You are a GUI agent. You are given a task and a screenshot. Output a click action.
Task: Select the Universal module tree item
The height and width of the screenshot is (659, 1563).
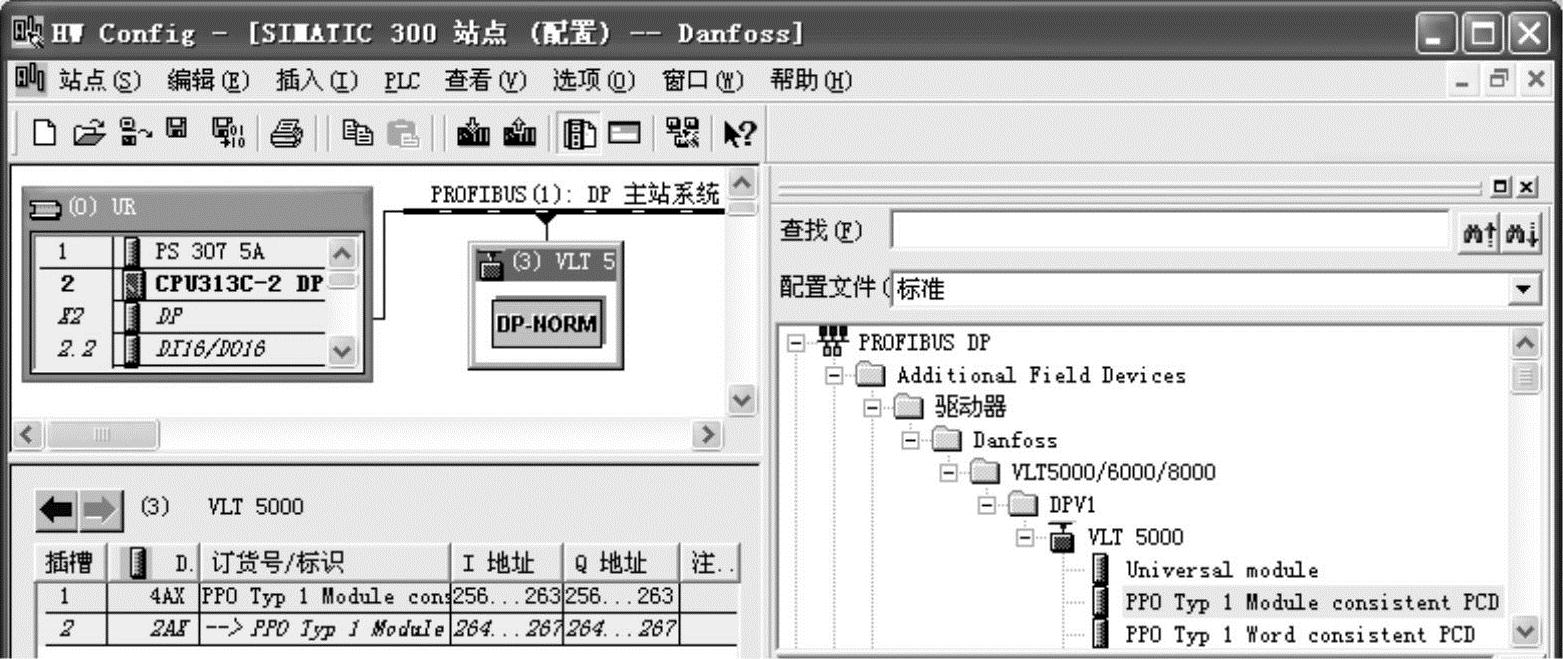coord(1222,571)
